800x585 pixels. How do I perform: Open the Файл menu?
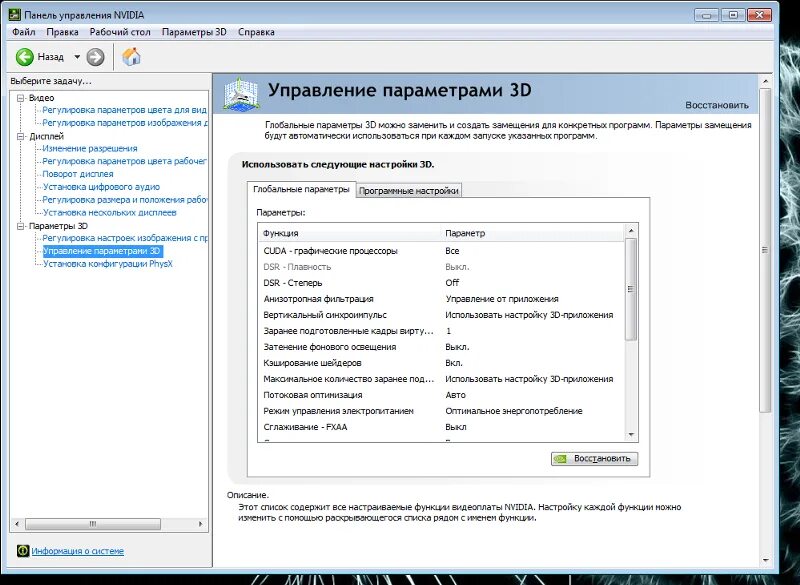(x=23, y=32)
